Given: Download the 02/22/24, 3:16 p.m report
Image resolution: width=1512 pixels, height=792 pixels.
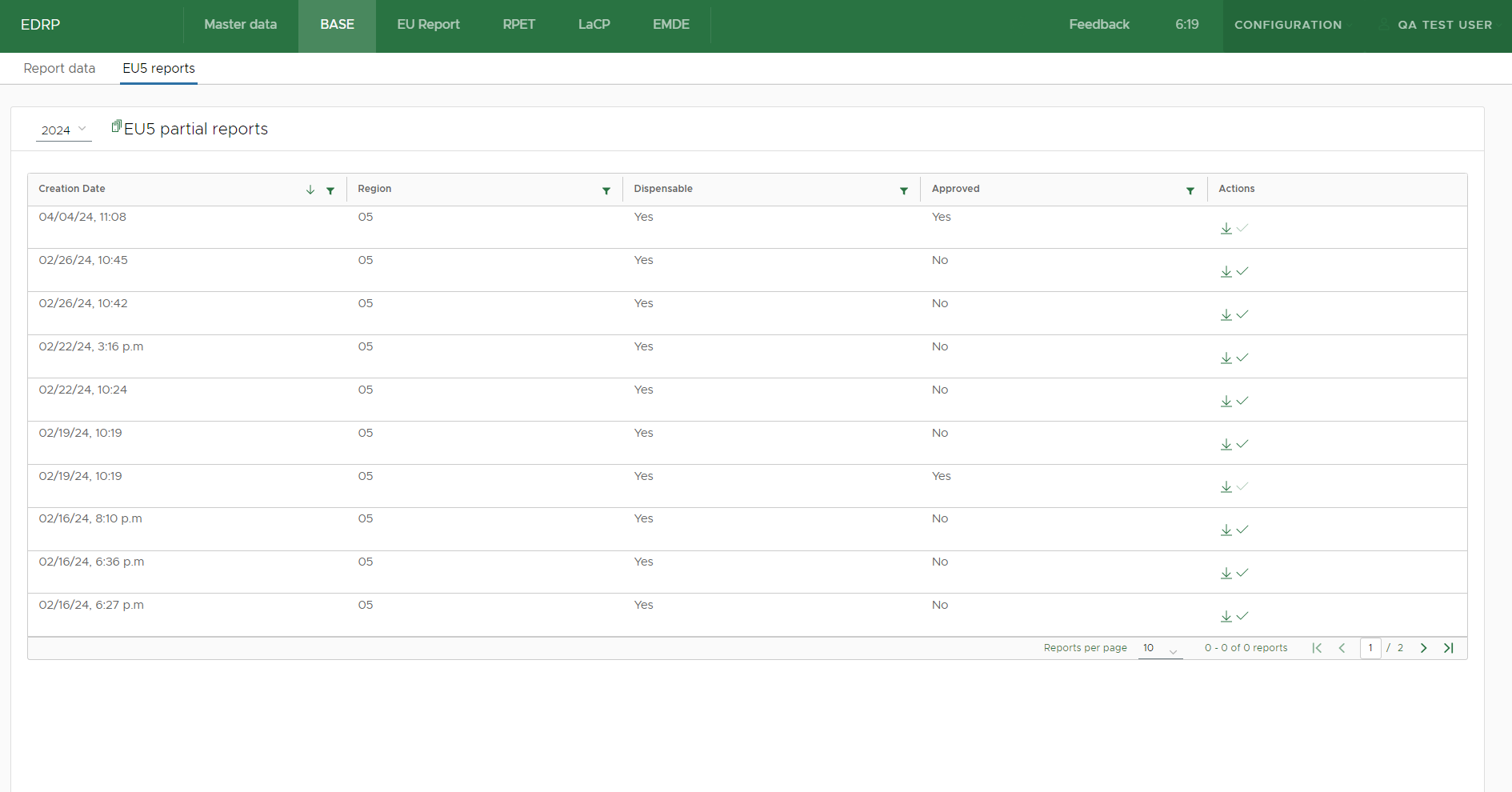Looking at the screenshot, I should (1226, 358).
